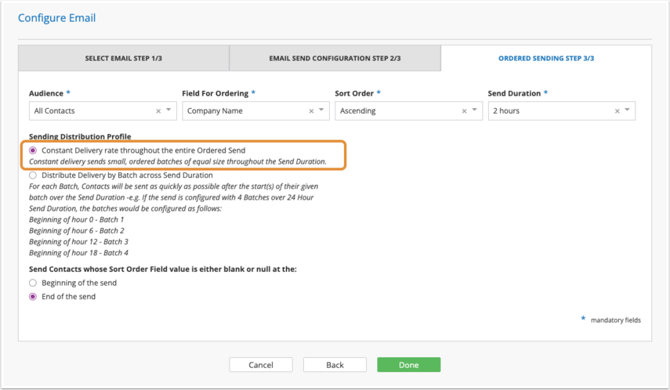The width and height of the screenshot is (670, 390).
Task: Click the Audience field label
Action: (x=46, y=93)
